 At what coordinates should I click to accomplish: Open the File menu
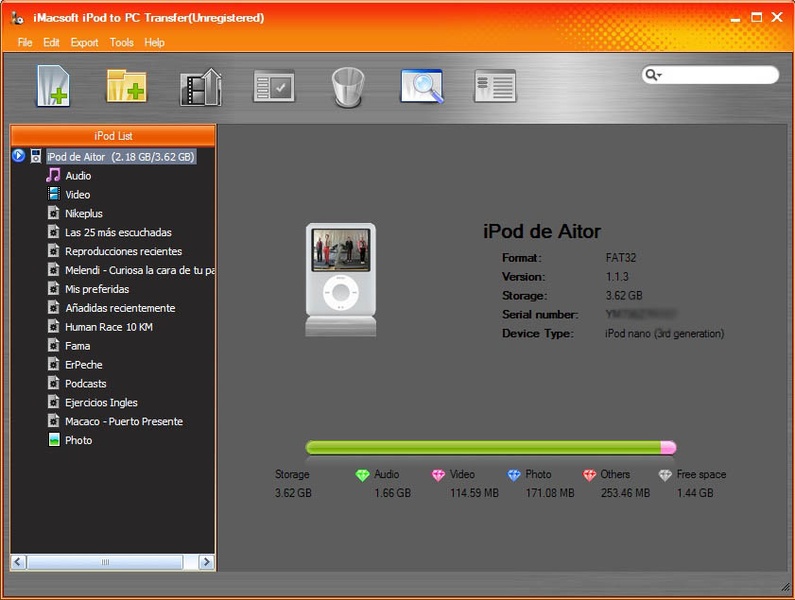(25, 43)
